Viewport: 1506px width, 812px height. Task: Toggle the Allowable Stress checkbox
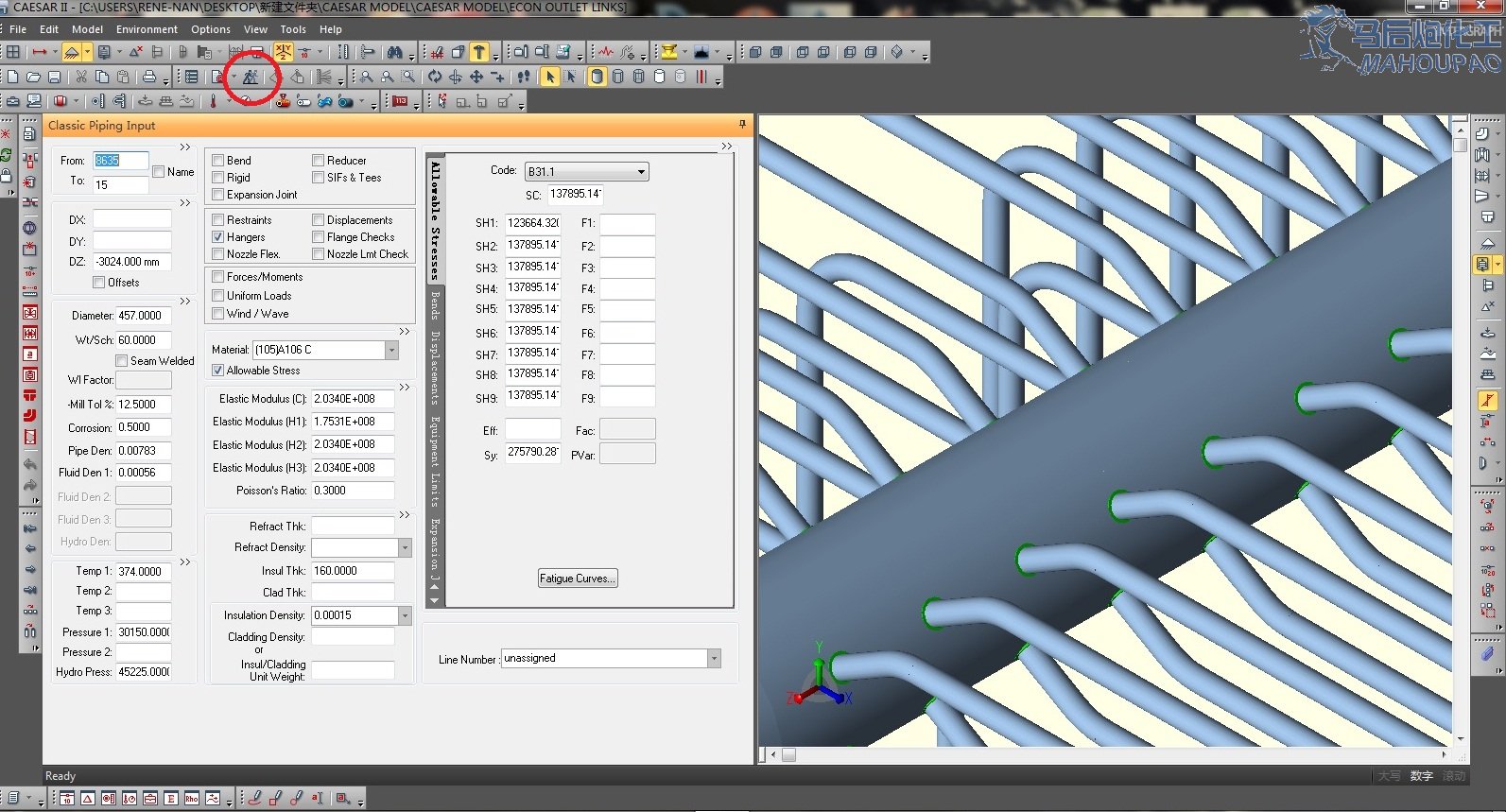pos(218,371)
